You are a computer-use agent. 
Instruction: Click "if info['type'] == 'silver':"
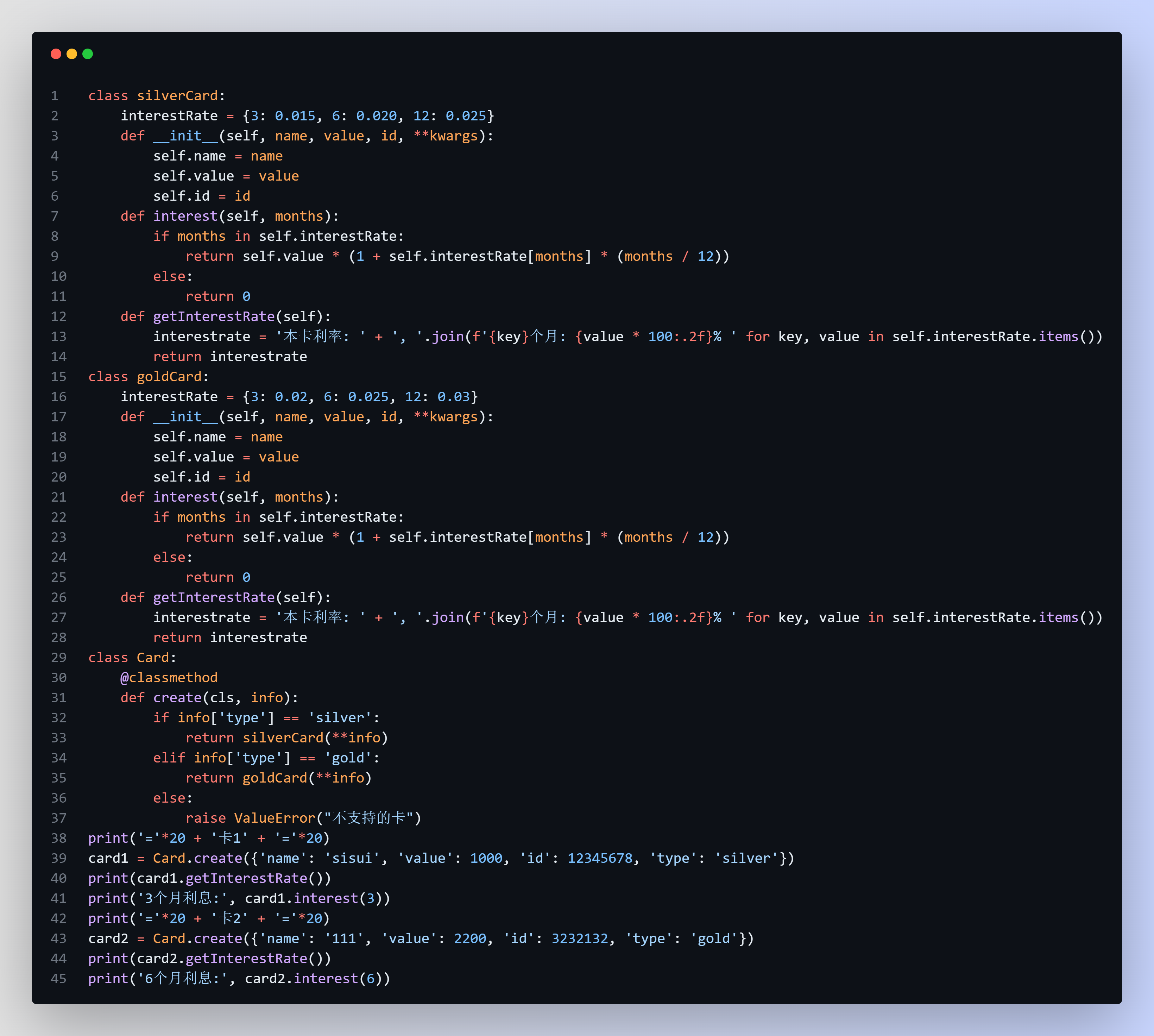pos(266,718)
